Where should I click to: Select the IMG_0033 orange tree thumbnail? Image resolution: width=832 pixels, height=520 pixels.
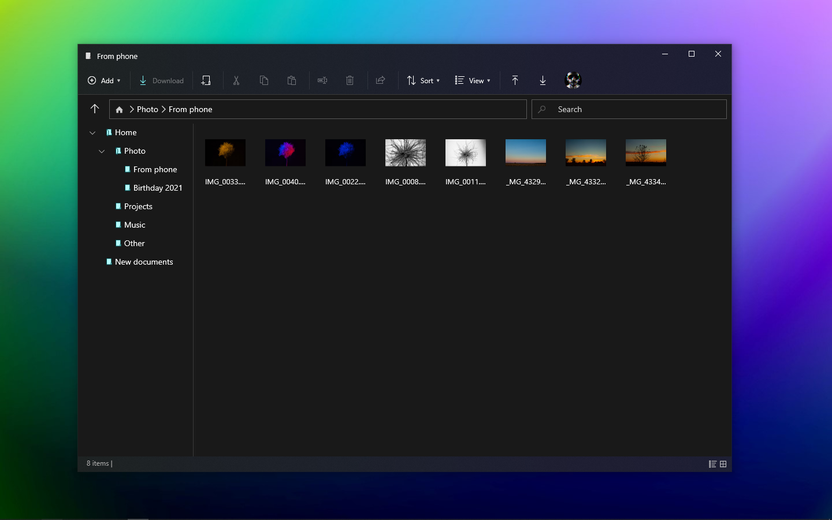(225, 153)
